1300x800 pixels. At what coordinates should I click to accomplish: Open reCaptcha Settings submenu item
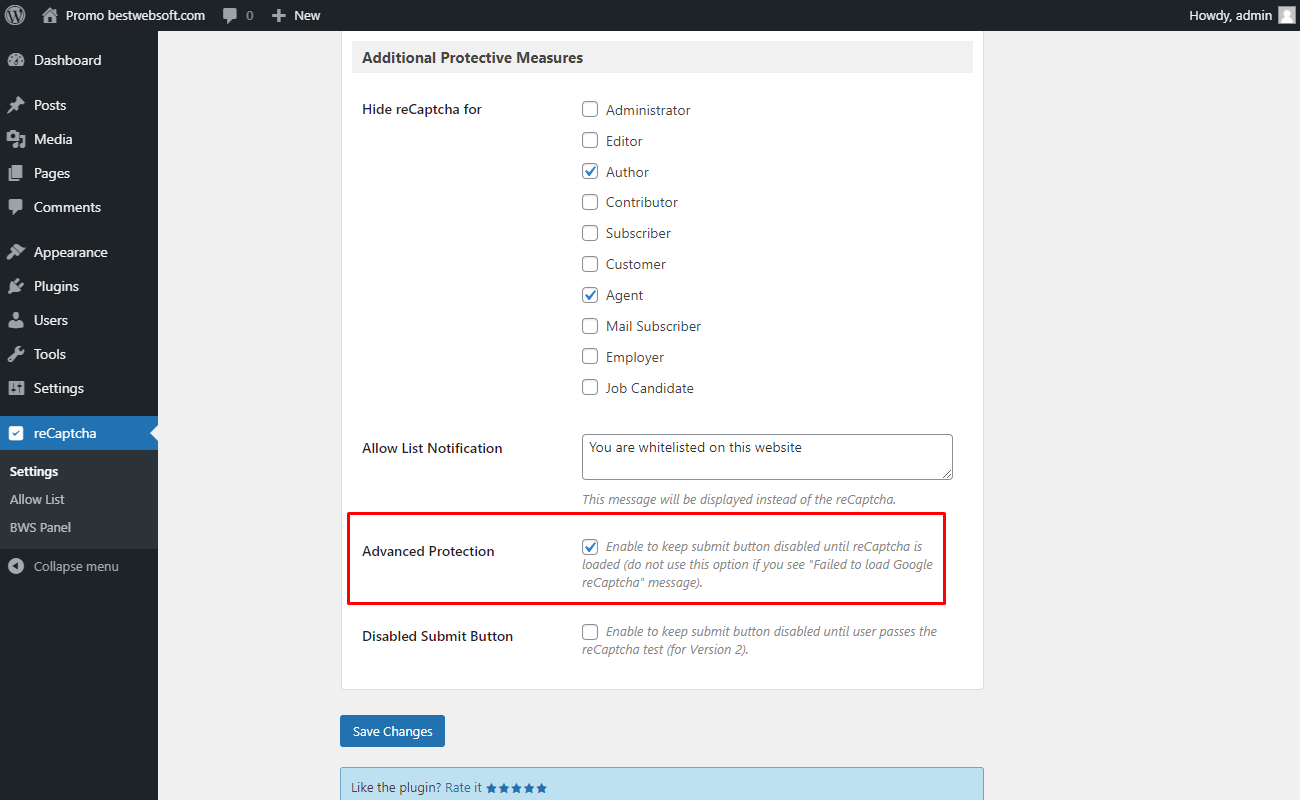point(34,471)
